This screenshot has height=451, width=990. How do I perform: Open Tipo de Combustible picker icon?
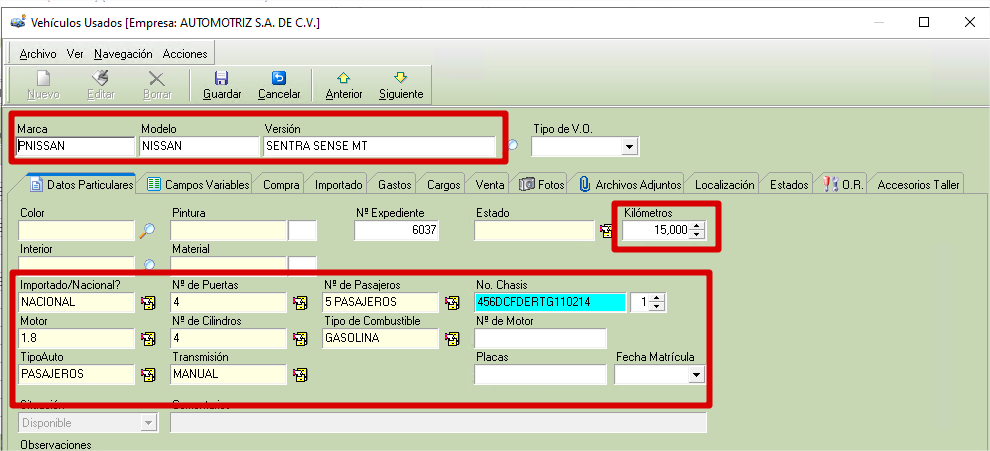click(x=452, y=339)
